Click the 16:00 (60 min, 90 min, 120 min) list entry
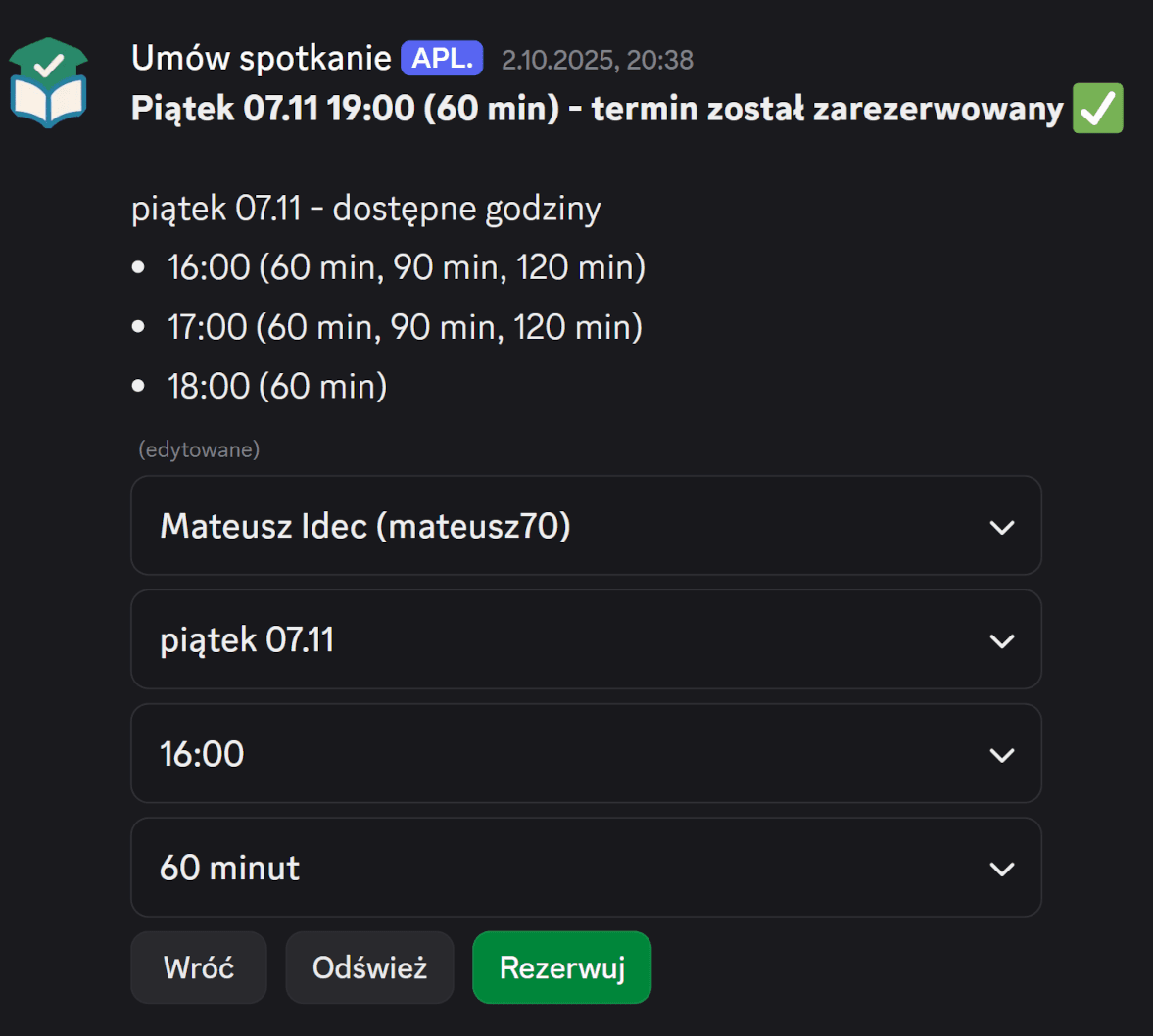Viewport: 1153px width, 1036px height. (406, 267)
